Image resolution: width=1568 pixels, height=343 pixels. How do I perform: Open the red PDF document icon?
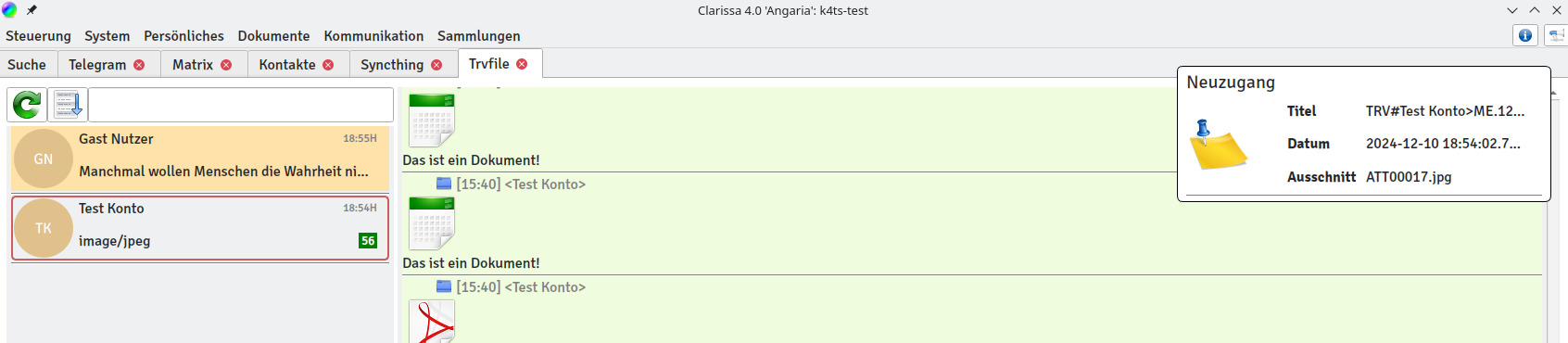click(432, 322)
